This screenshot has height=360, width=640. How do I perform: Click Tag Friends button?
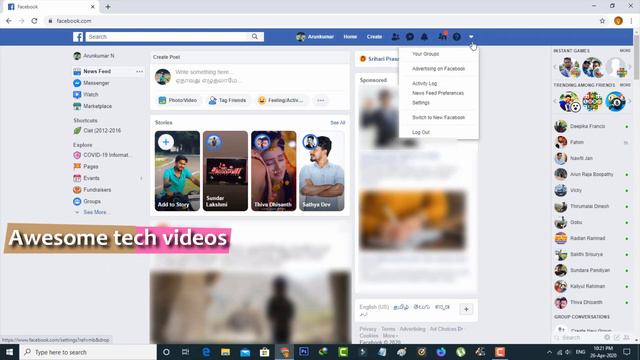(228, 100)
